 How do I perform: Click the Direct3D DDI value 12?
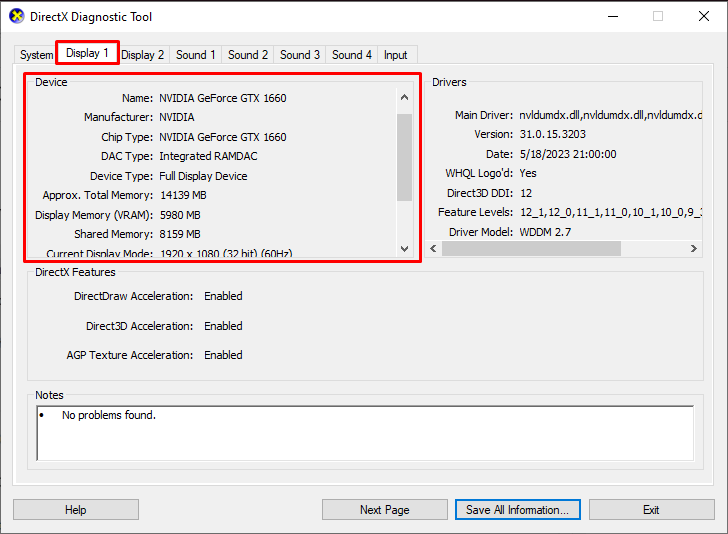tap(526, 193)
